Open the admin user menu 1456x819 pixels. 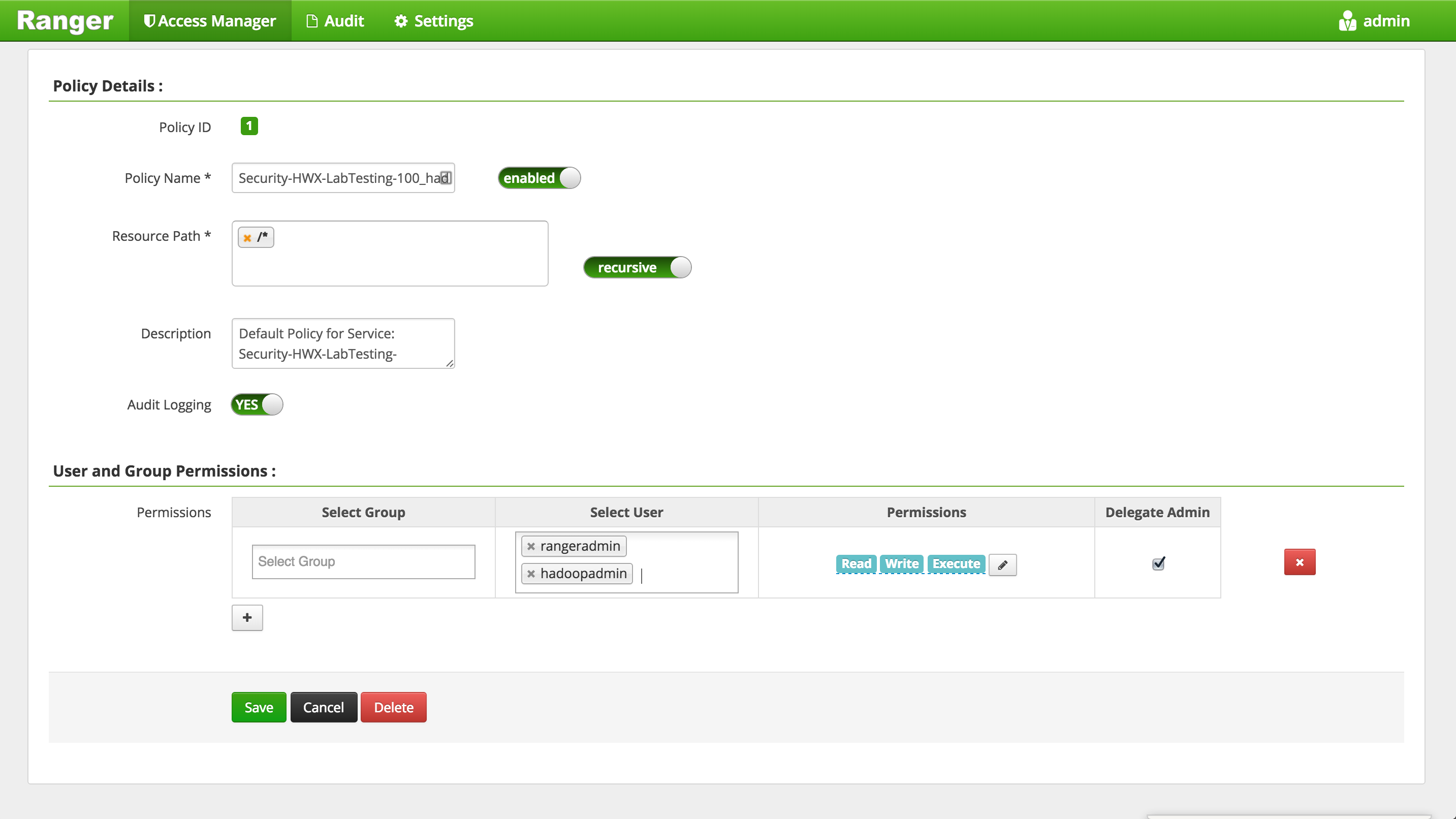(1374, 21)
